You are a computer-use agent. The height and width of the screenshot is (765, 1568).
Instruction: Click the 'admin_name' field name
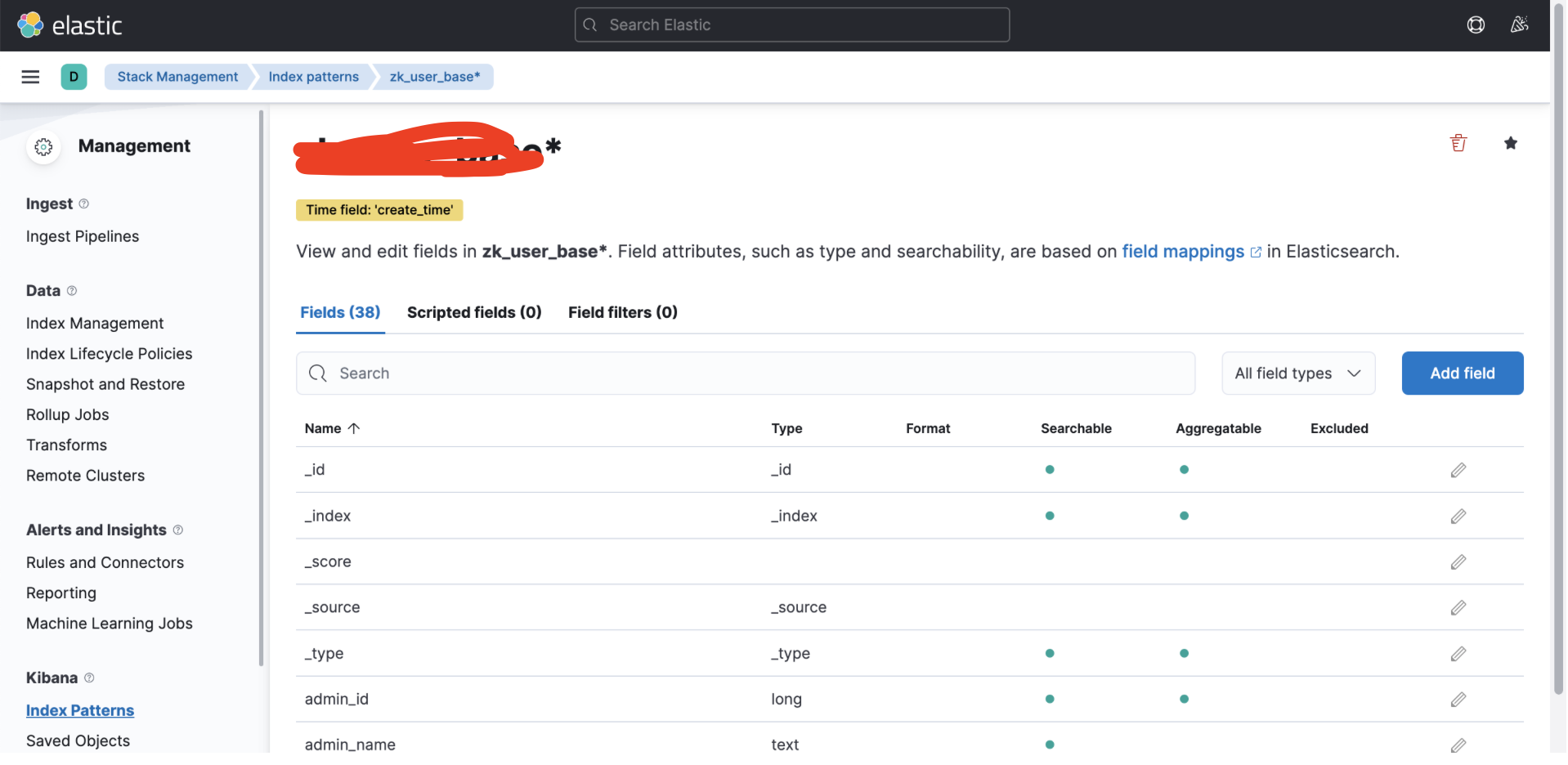tap(350, 745)
